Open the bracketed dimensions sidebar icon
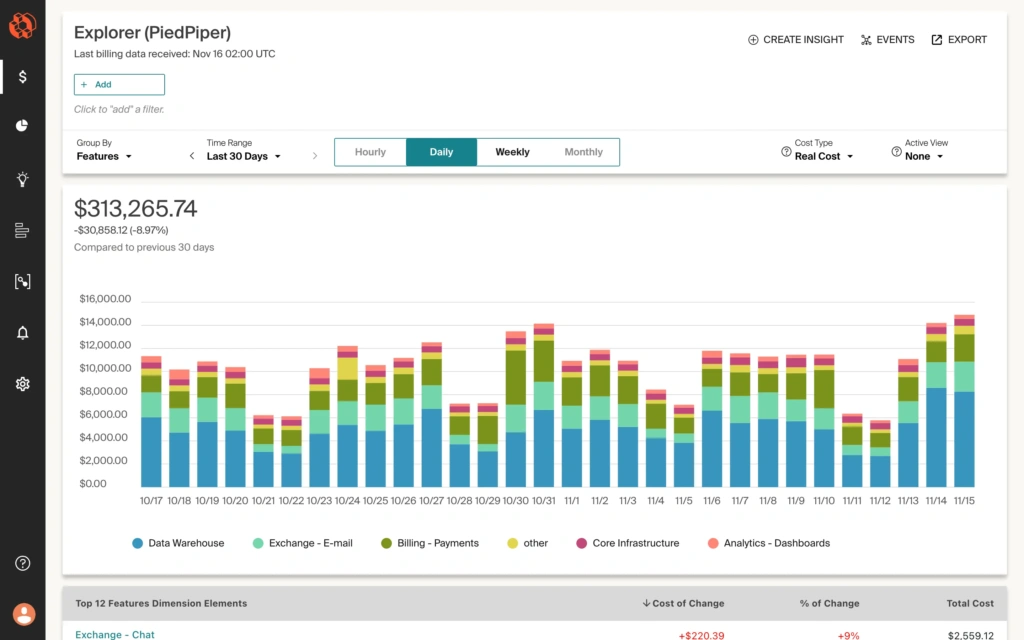 click(x=22, y=281)
